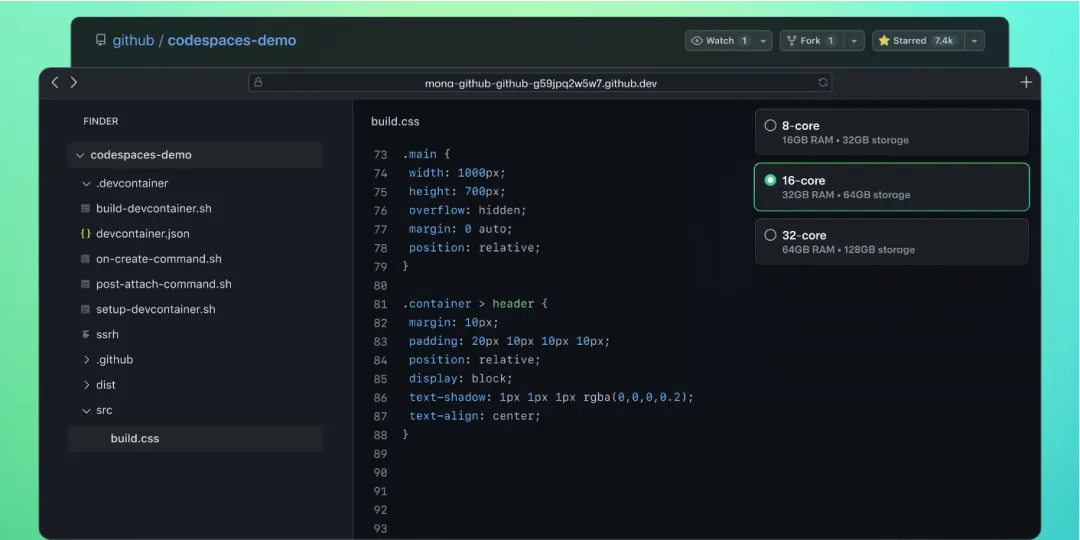Collapse the codespaces-demo root folder

pos(79,155)
